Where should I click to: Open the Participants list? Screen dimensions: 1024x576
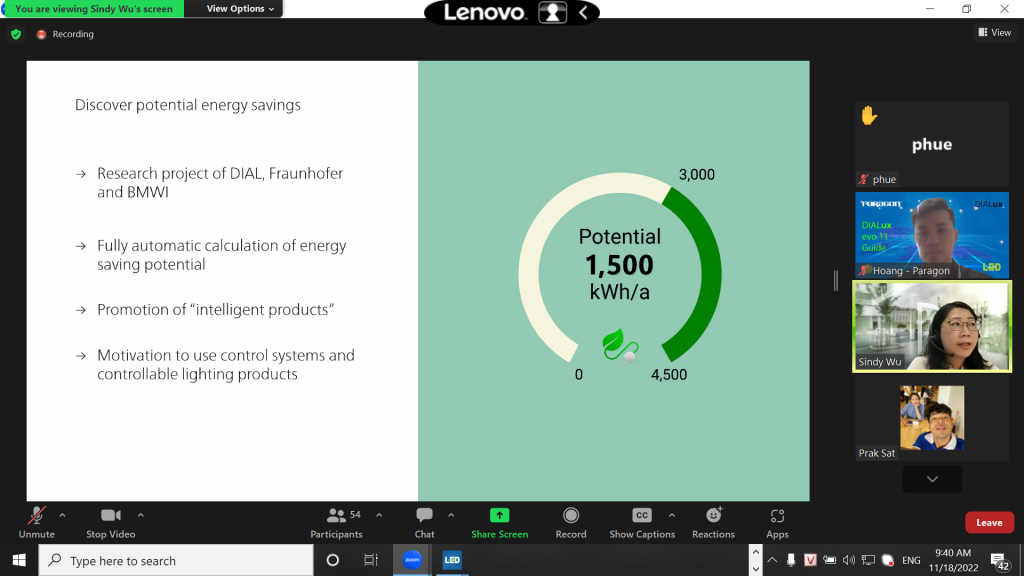point(336,516)
